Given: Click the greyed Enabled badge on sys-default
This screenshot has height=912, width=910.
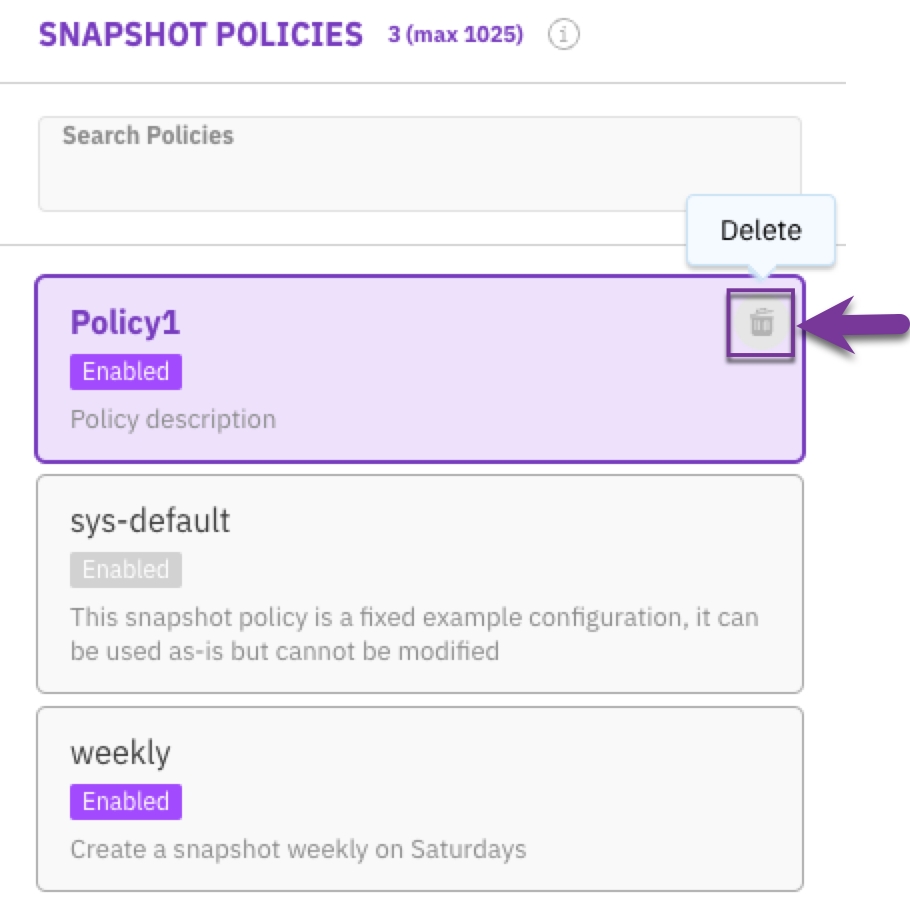Looking at the screenshot, I should 126,569.
